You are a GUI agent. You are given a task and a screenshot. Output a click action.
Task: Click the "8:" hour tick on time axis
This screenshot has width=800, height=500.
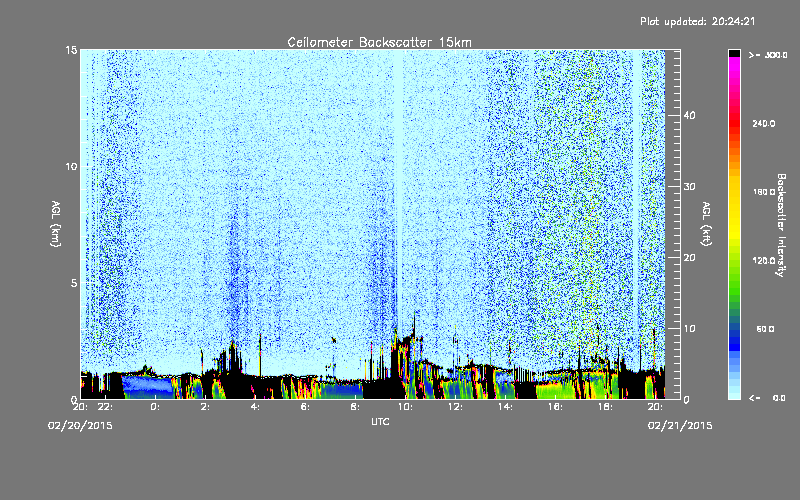pos(355,407)
